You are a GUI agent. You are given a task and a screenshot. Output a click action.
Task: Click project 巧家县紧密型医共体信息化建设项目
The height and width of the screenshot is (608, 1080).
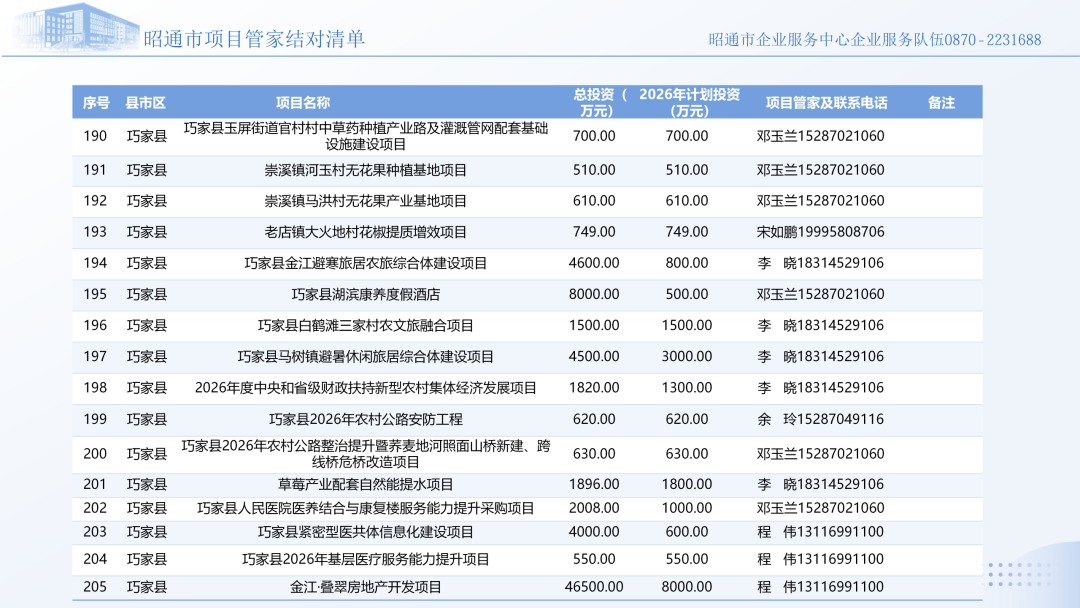point(366,532)
